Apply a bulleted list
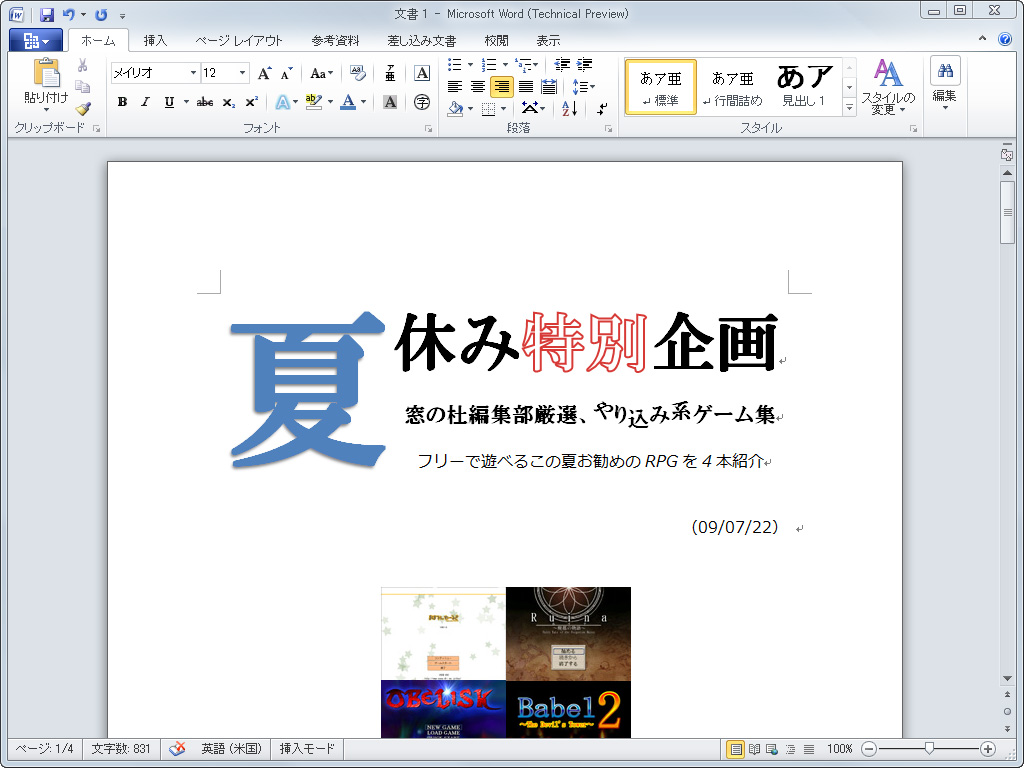Viewport: 1024px width, 768px height. pyautogui.click(x=456, y=64)
